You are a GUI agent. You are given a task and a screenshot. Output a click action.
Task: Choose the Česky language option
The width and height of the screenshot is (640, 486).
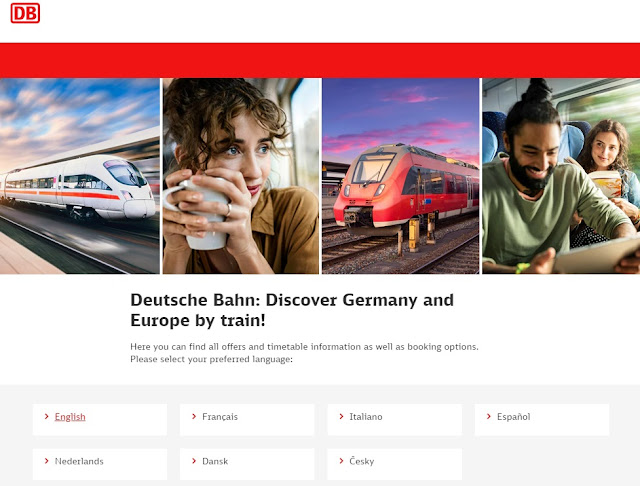tap(362, 461)
